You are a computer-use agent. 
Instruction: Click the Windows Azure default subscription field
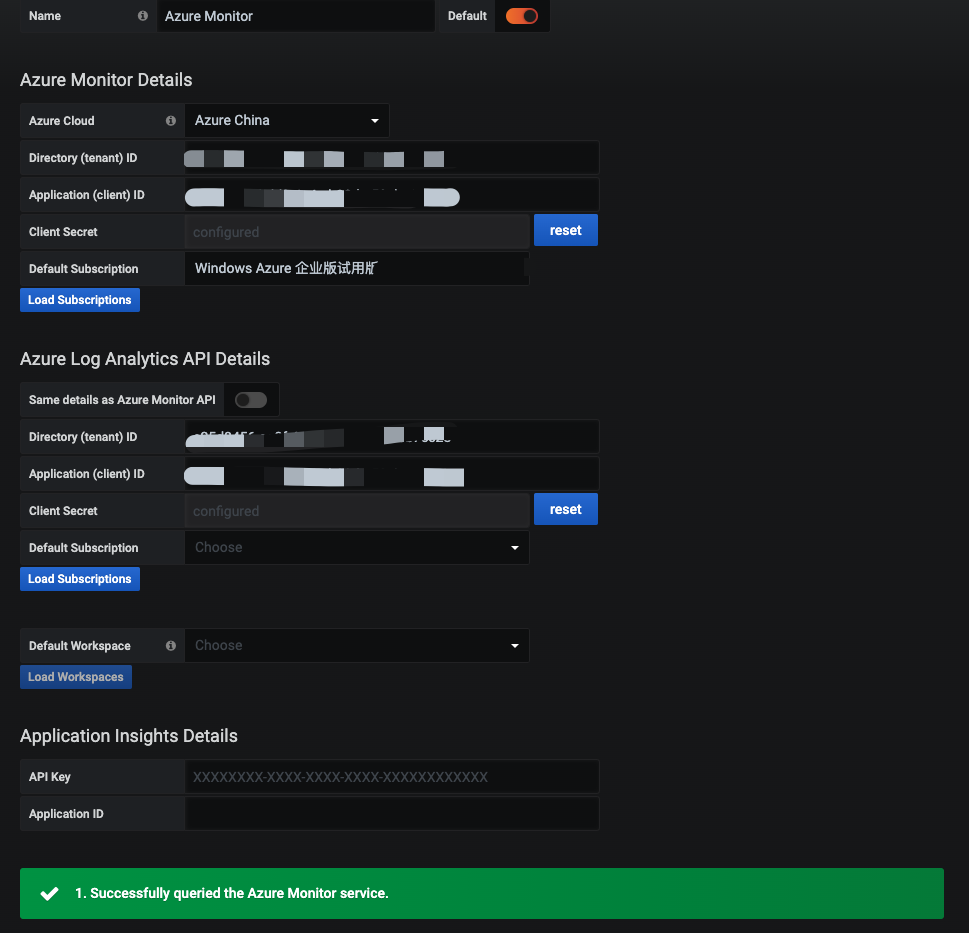(357, 268)
